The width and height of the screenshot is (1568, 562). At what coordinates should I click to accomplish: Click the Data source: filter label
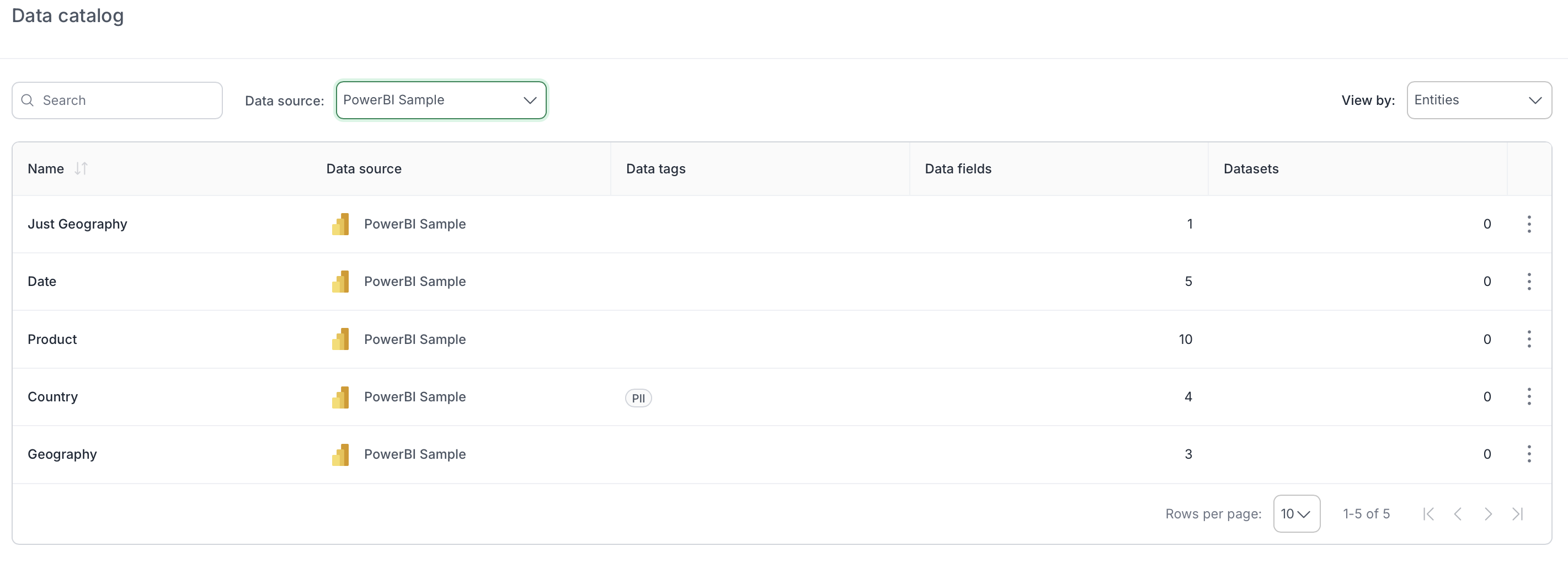point(284,101)
